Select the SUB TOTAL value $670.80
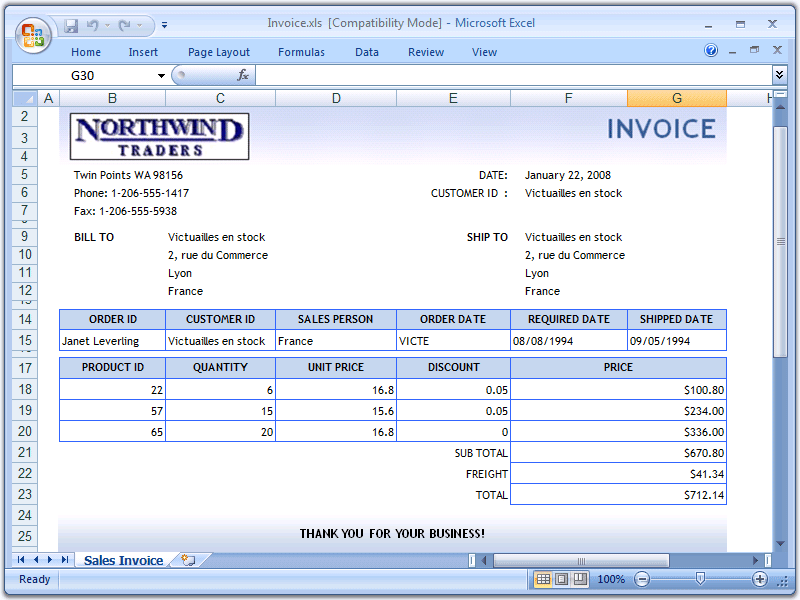This screenshot has height=600, width=800. (618, 453)
